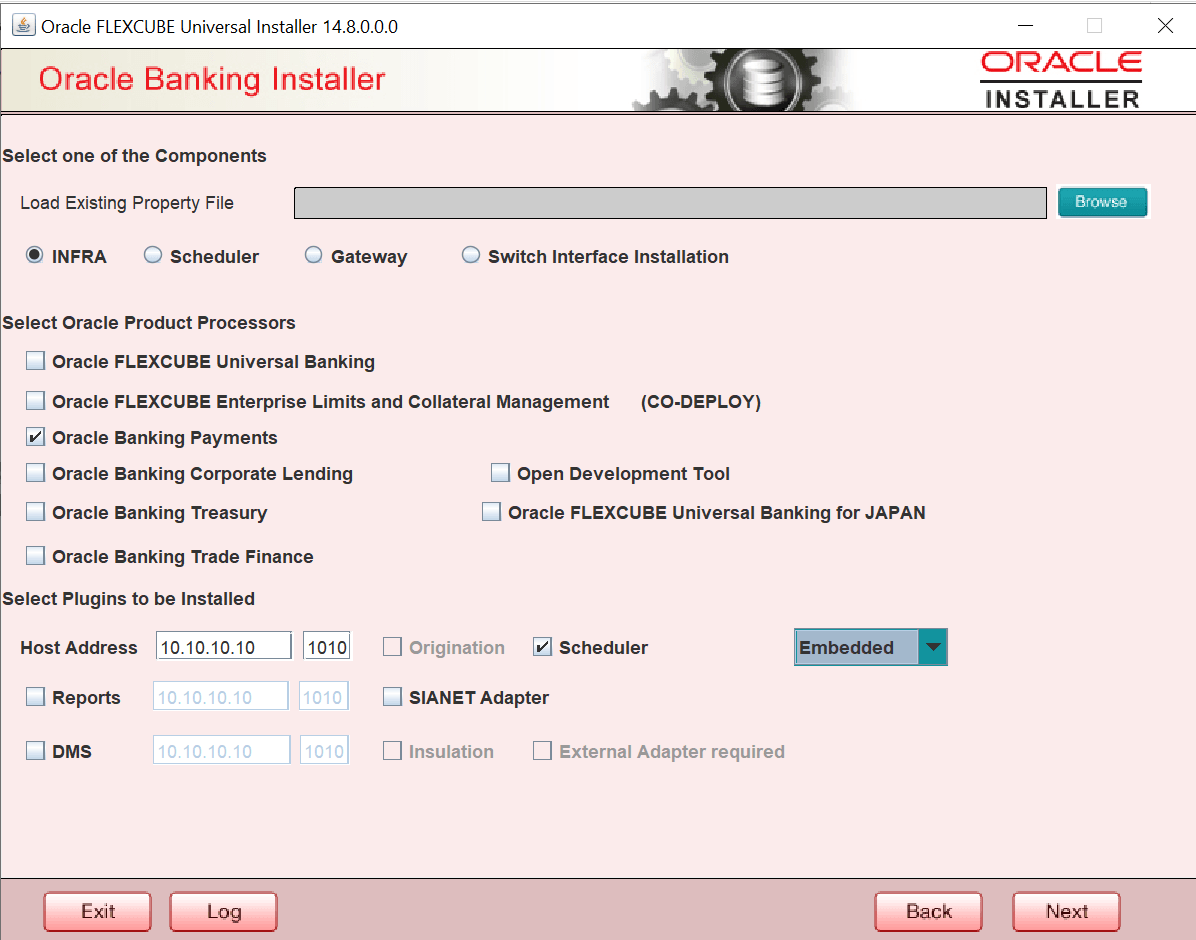Click 'Select Oracle Product Processors' heading
Image resolution: width=1196 pixels, height=940 pixels.
point(149,323)
